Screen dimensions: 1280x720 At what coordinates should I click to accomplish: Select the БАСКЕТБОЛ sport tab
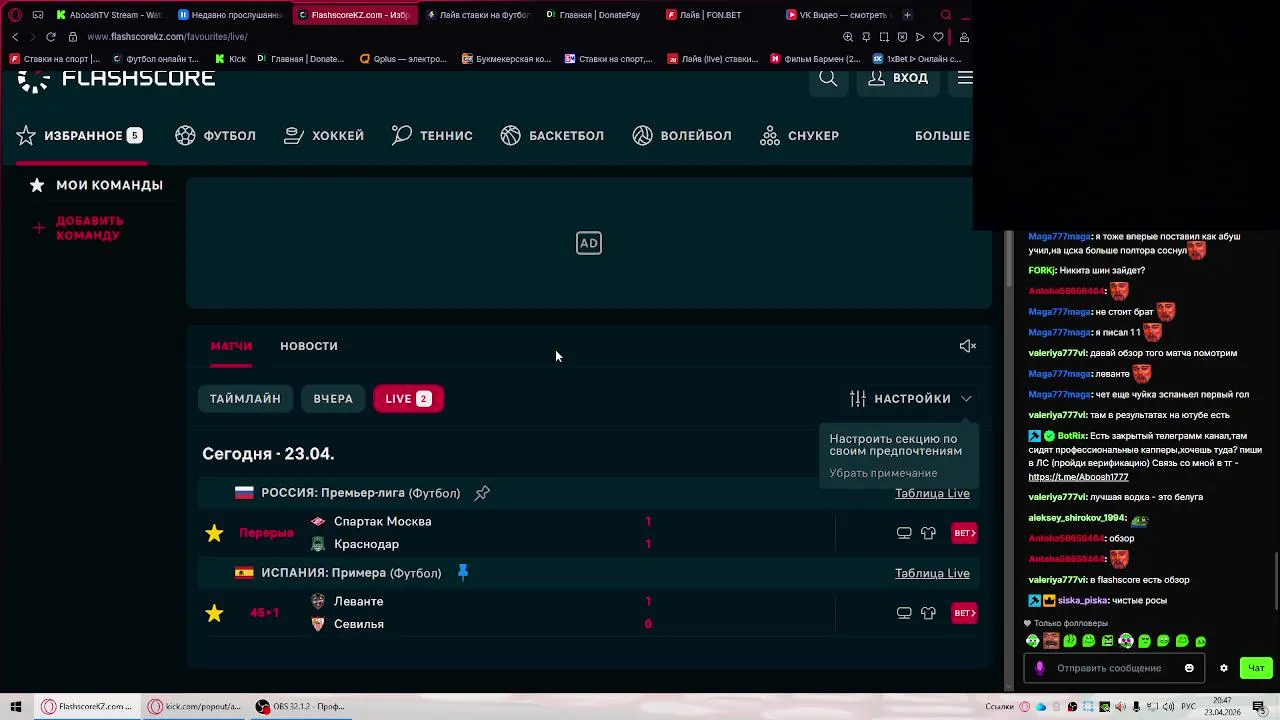point(552,136)
